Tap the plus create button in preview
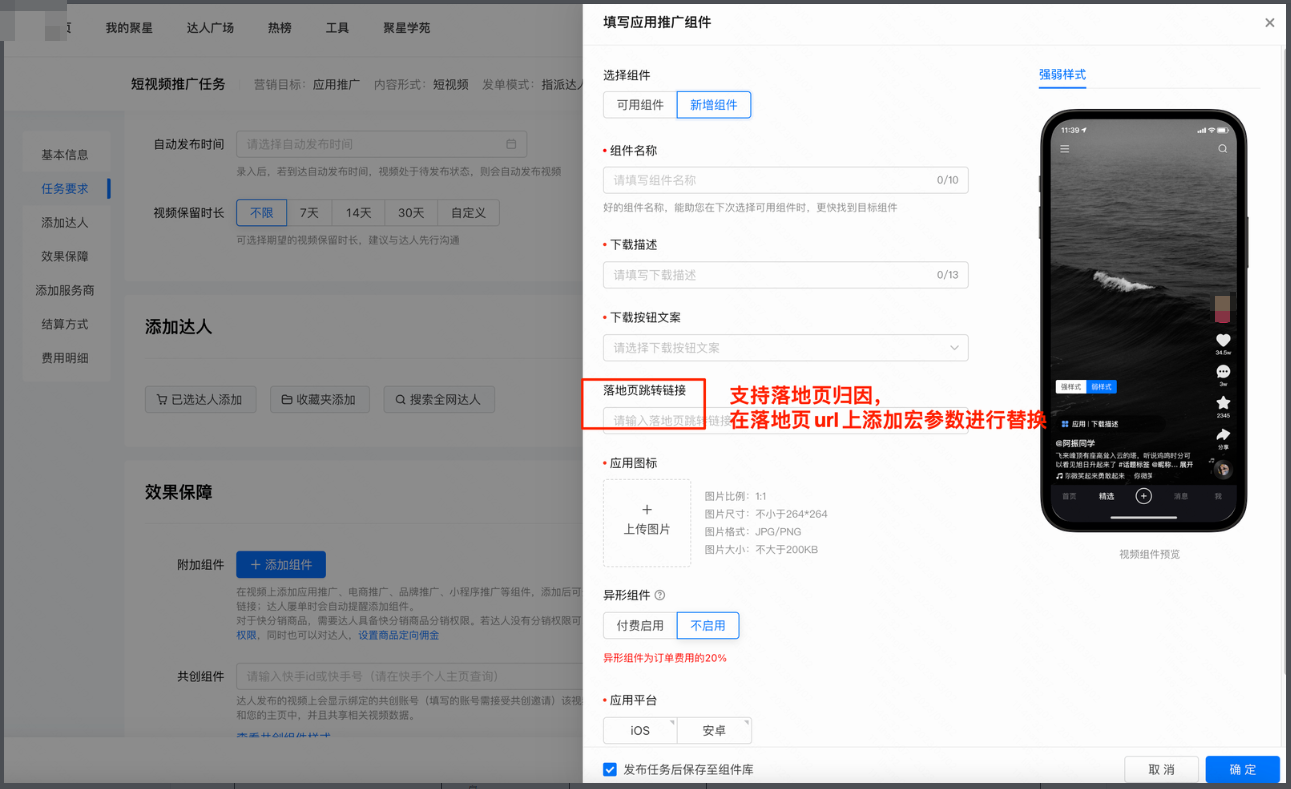The width and height of the screenshot is (1291, 789). click(x=1144, y=496)
